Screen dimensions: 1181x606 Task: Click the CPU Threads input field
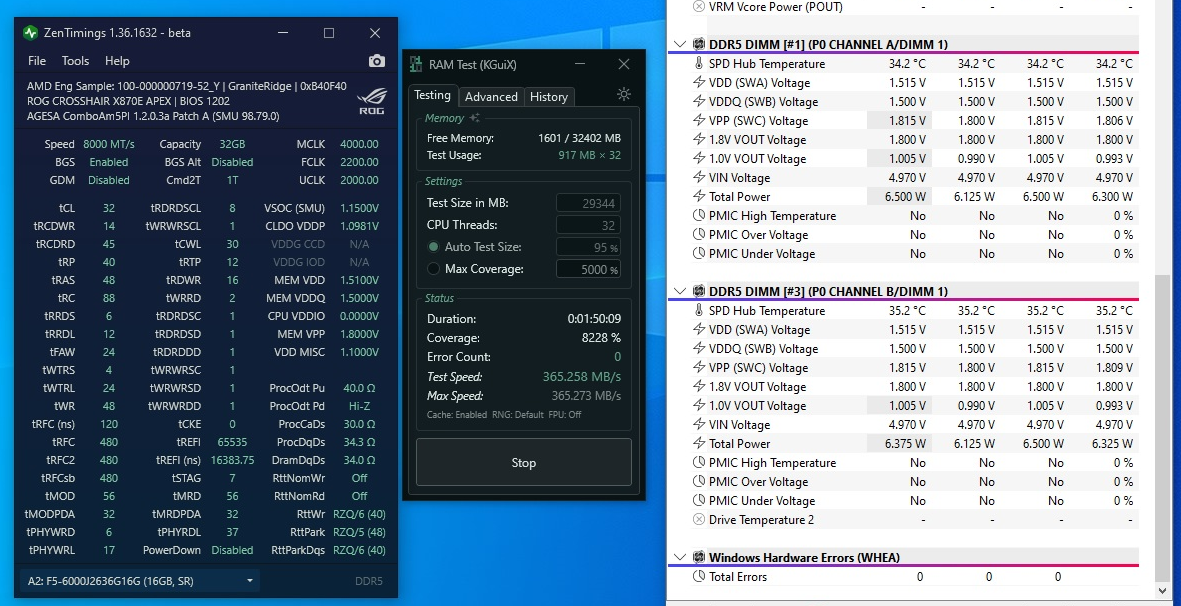pos(588,225)
